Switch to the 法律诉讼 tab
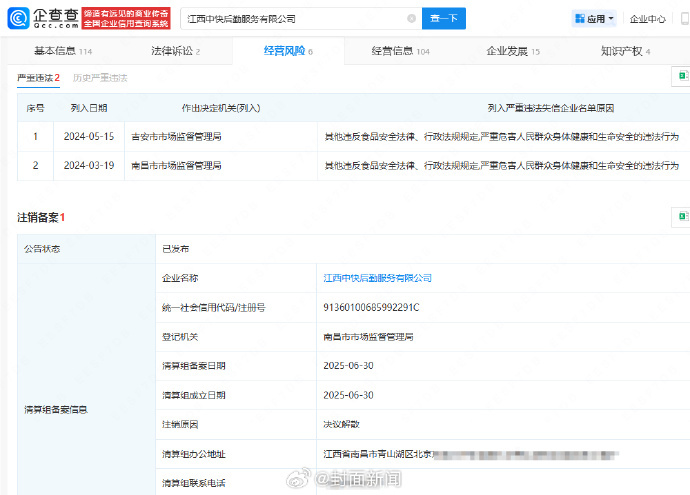 click(175, 51)
